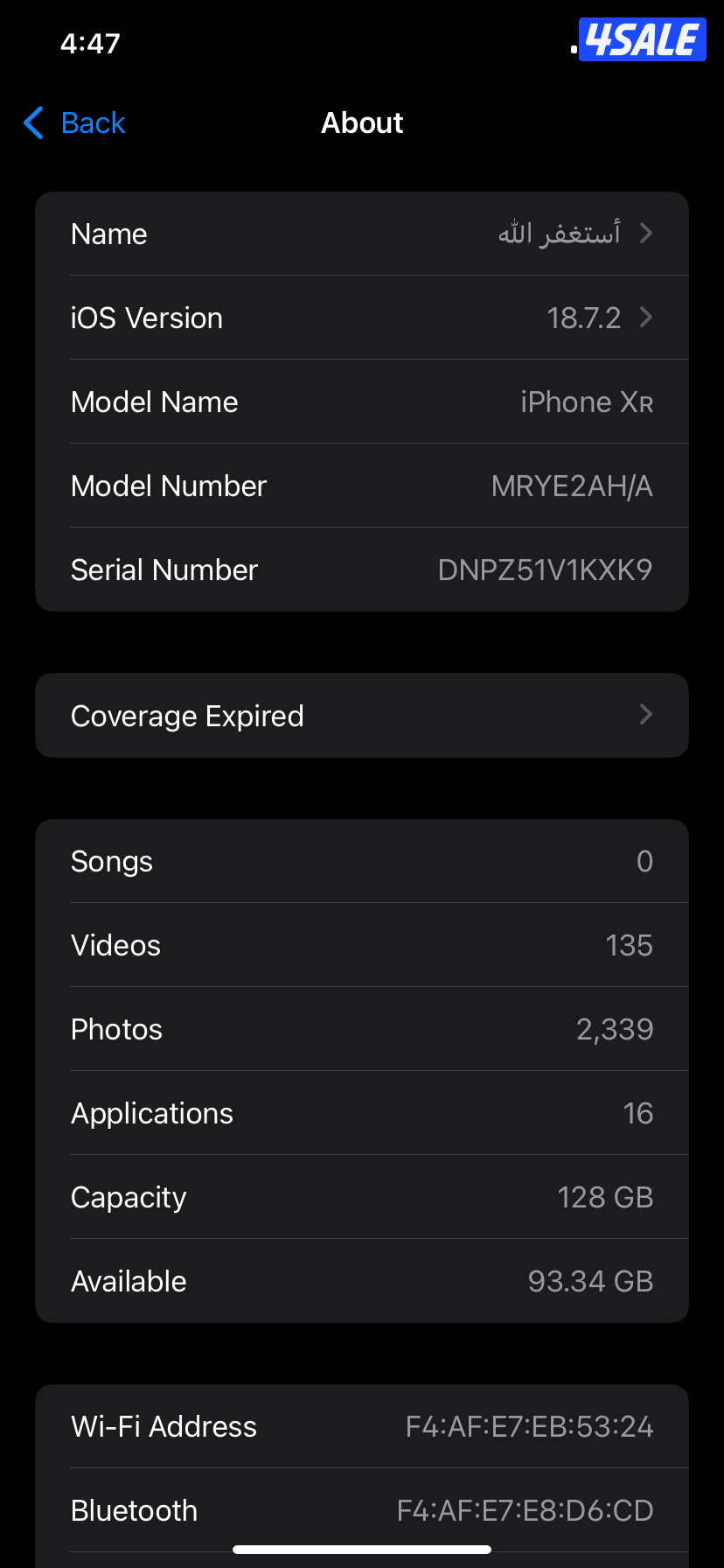
Task: Tap the Bluetooth address value
Action: click(525, 1510)
